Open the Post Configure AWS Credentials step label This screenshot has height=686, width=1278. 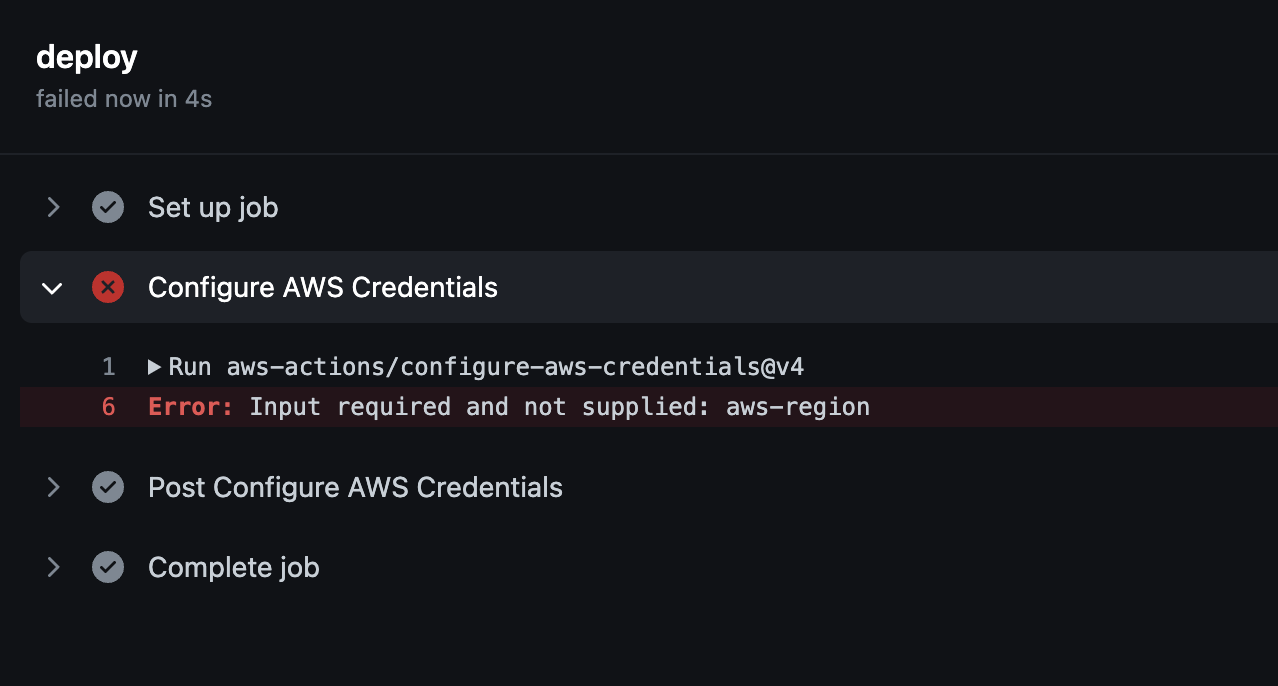pos(355,487)
